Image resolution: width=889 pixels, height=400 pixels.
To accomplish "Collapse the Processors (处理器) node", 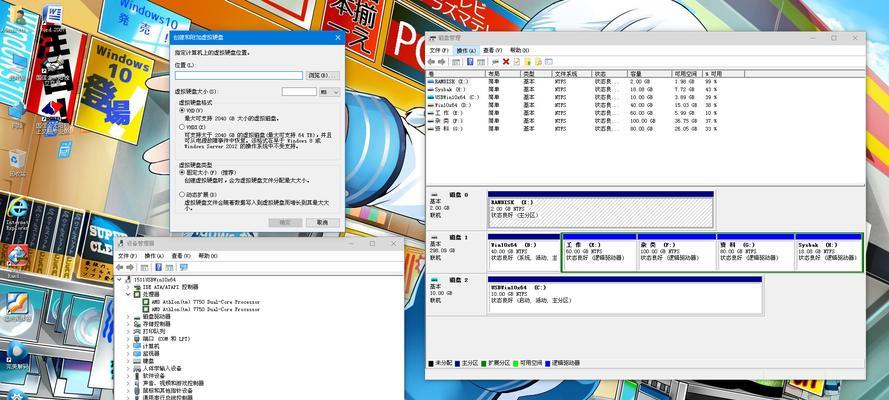I will click(x=128, y=295).
